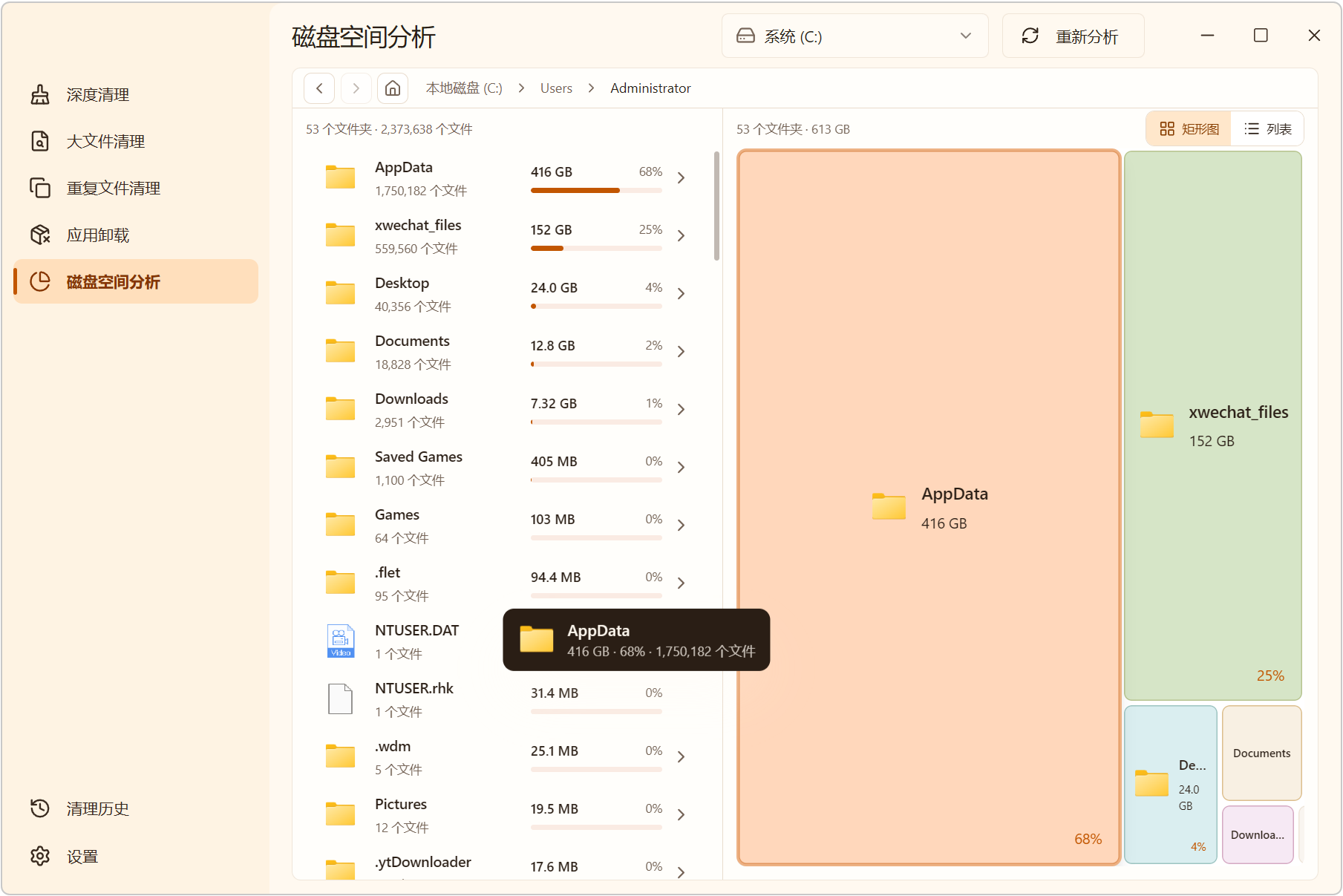Click the Pictures folder icon
1343x896 pixels.
pyautogui.click(x=340, y=814)
